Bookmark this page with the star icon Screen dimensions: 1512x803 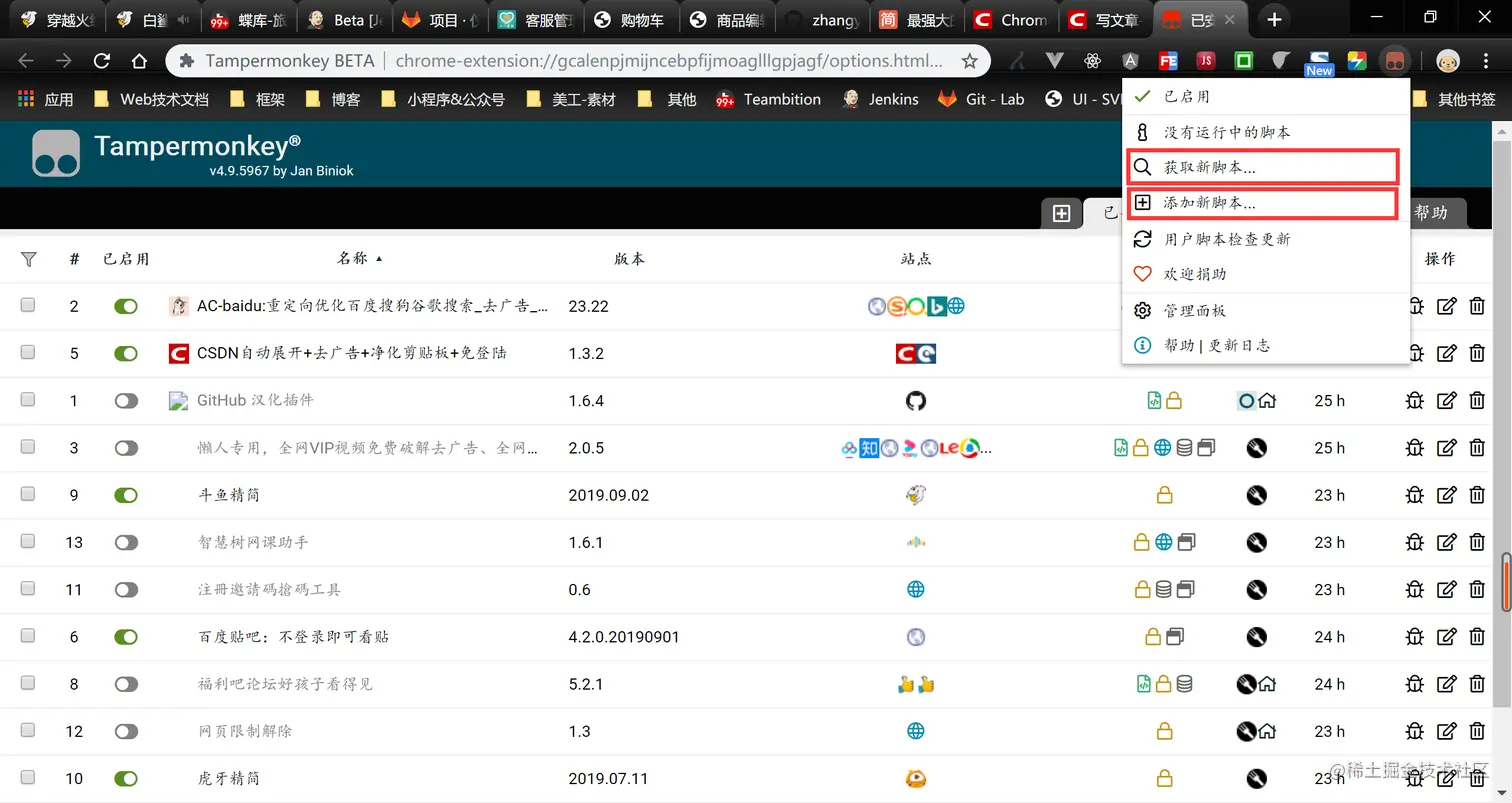pos(968,61)
